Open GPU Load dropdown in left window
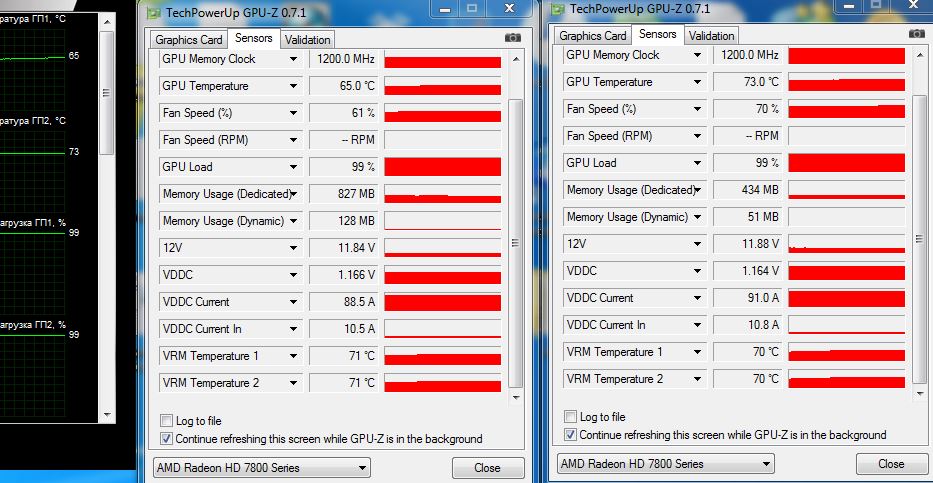This screenshot has width=933, height=483. tap(293, 167)
